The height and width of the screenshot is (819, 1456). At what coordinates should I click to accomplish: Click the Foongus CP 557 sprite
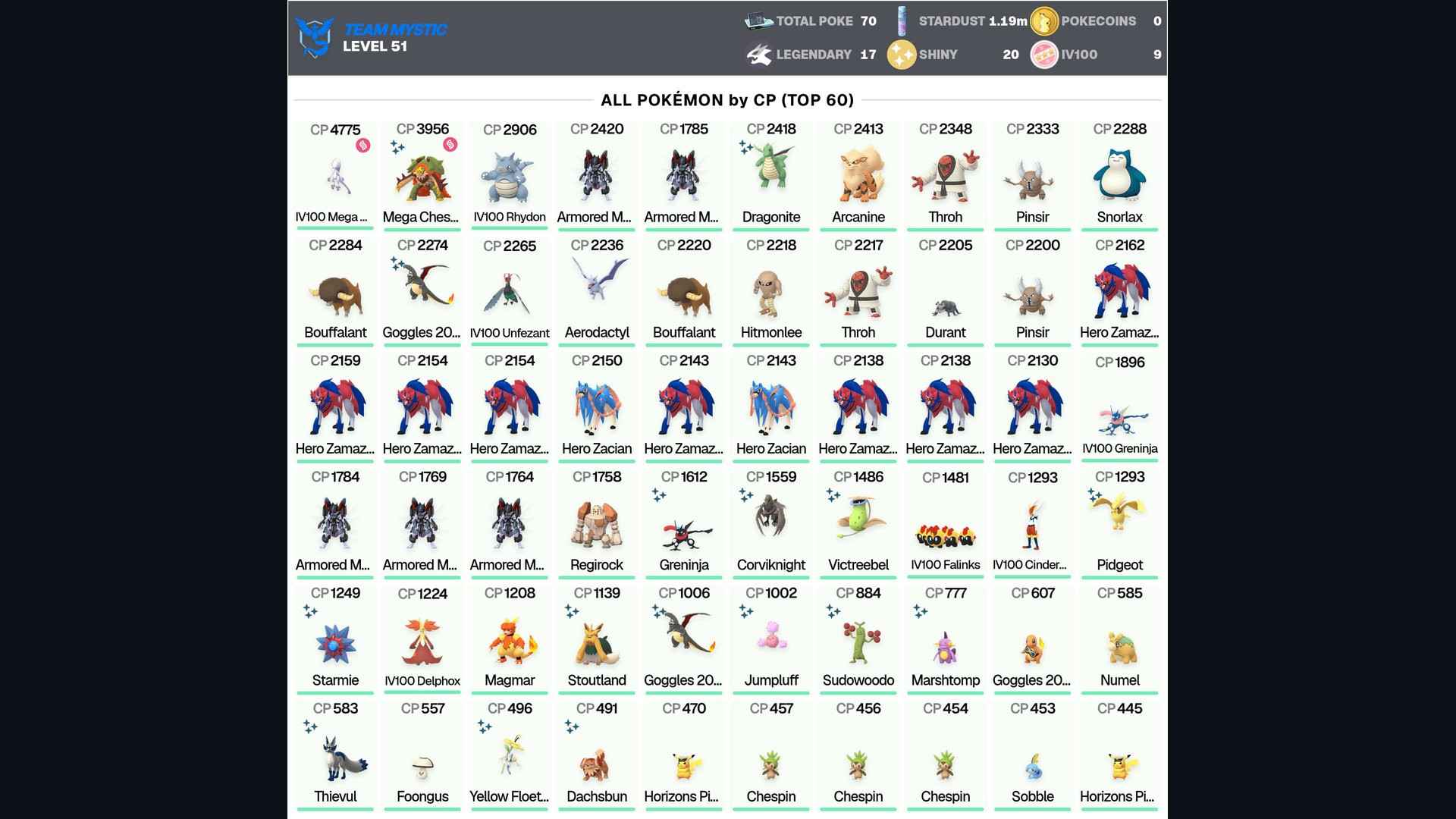(x=422, y=768)
